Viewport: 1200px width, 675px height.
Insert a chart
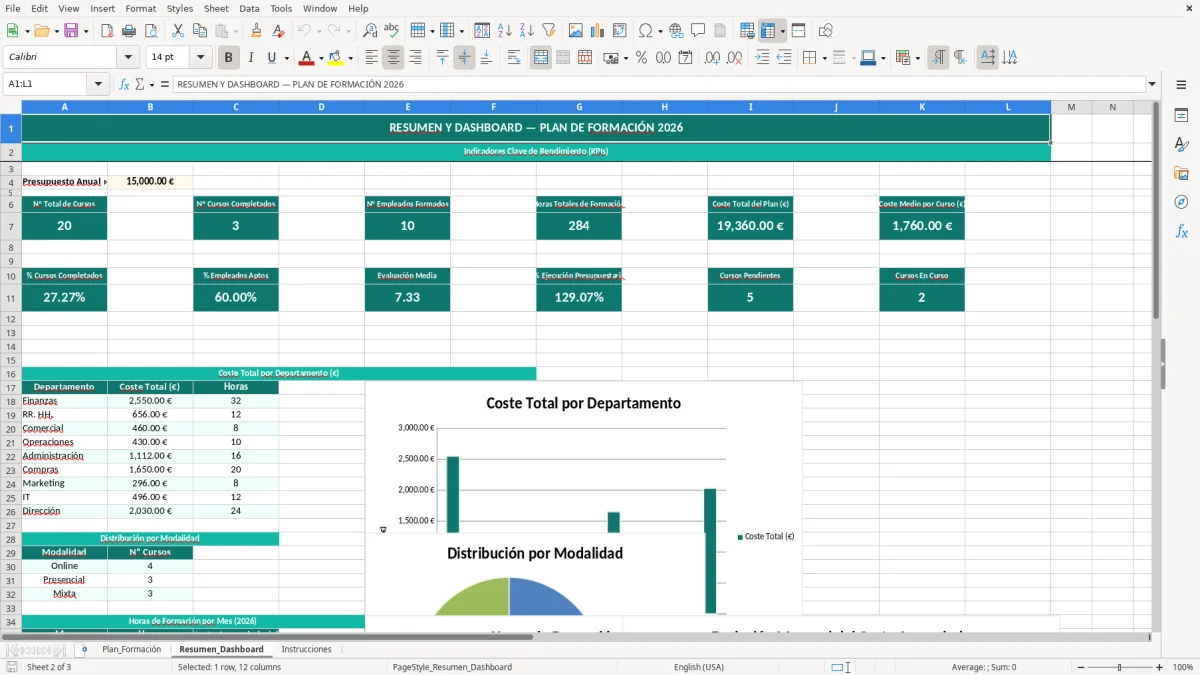coord(598,31)
